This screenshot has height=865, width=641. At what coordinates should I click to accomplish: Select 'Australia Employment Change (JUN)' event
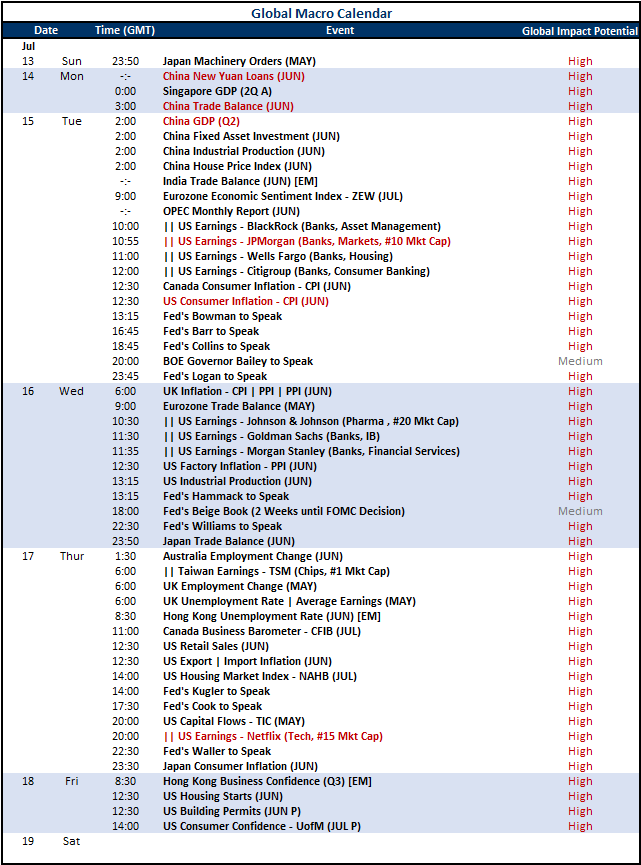coord(253,556)
